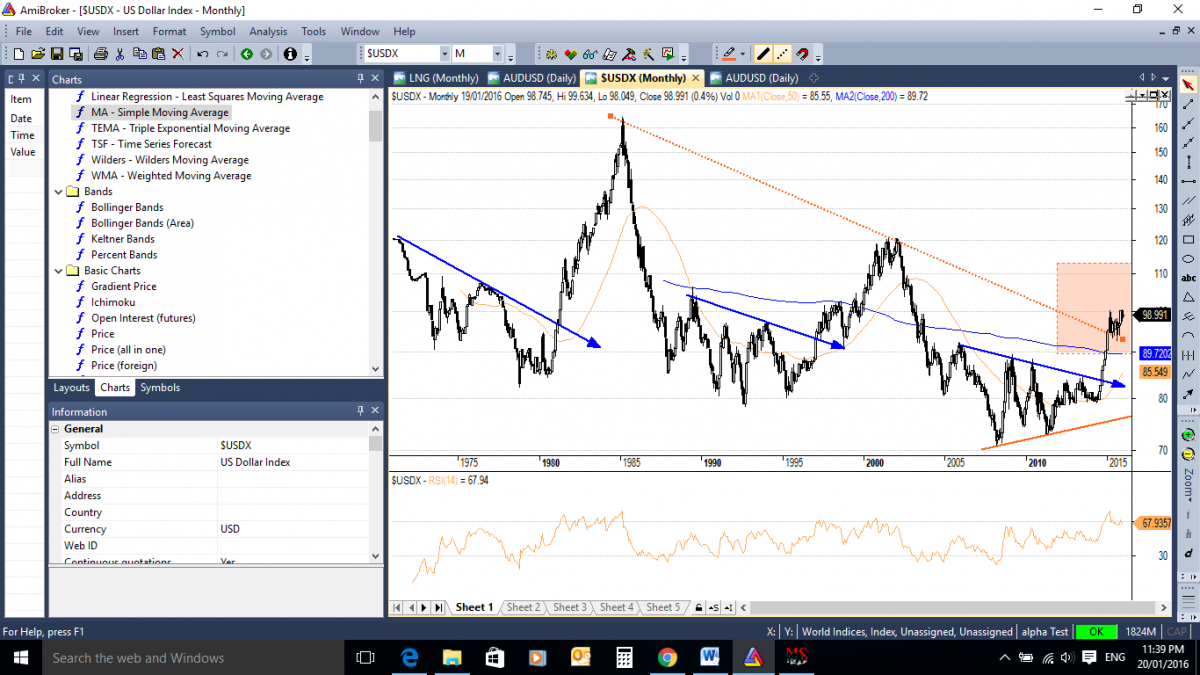Click the Full Name value field

(x=293, y=462)
